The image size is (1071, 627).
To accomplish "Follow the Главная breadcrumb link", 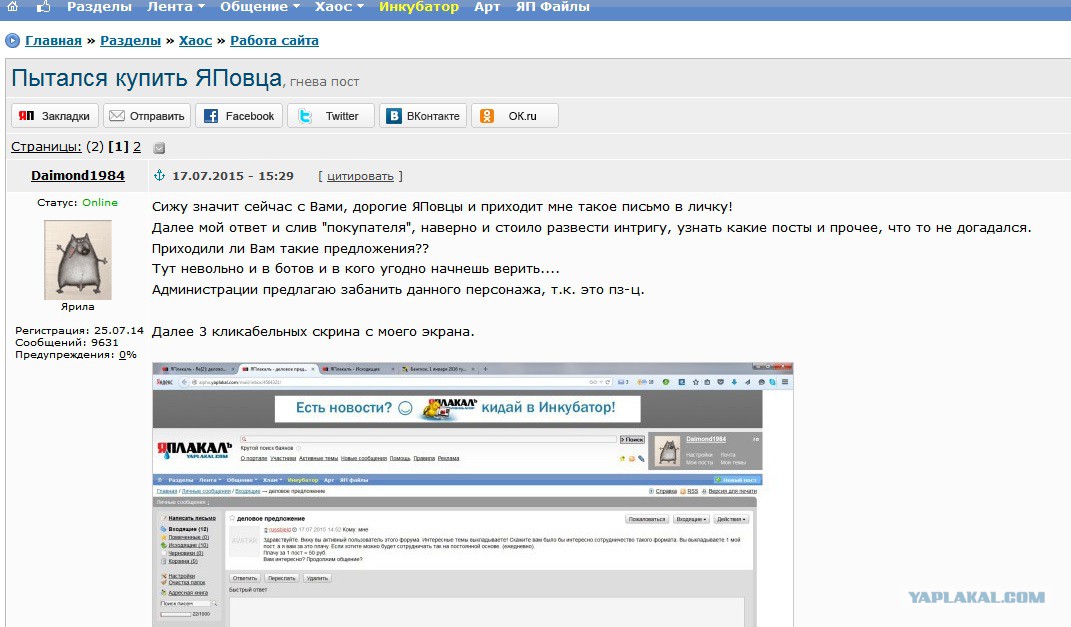I will pos(53,41).
